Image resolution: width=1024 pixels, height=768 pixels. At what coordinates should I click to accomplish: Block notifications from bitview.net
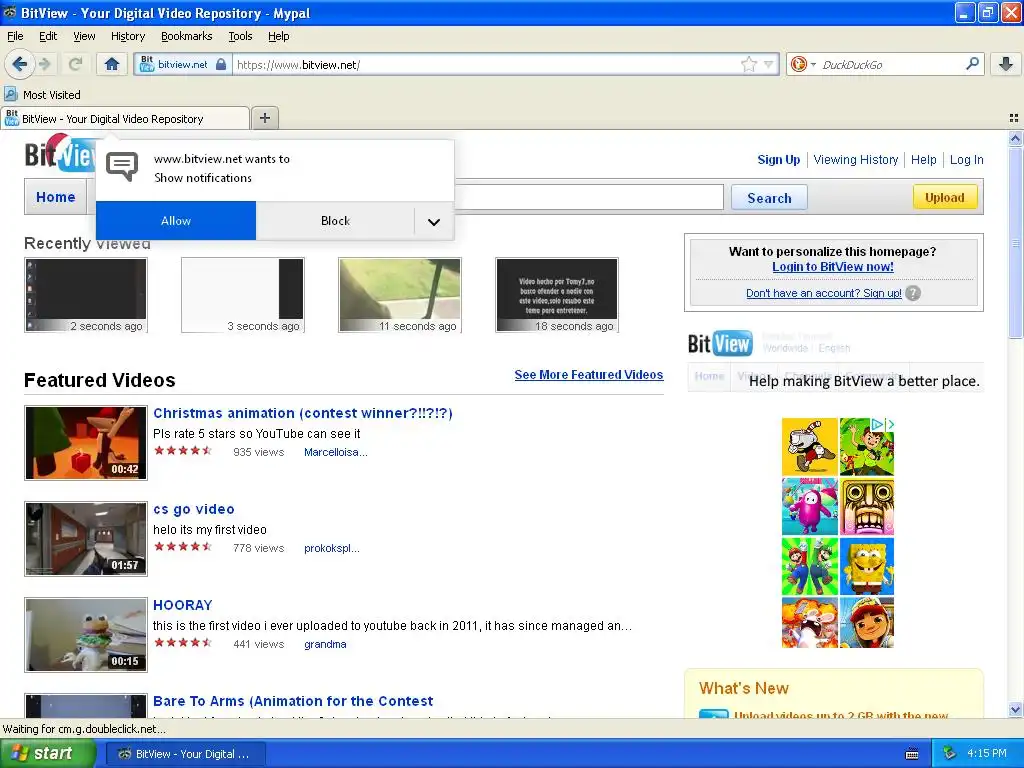tap(335, 221)
